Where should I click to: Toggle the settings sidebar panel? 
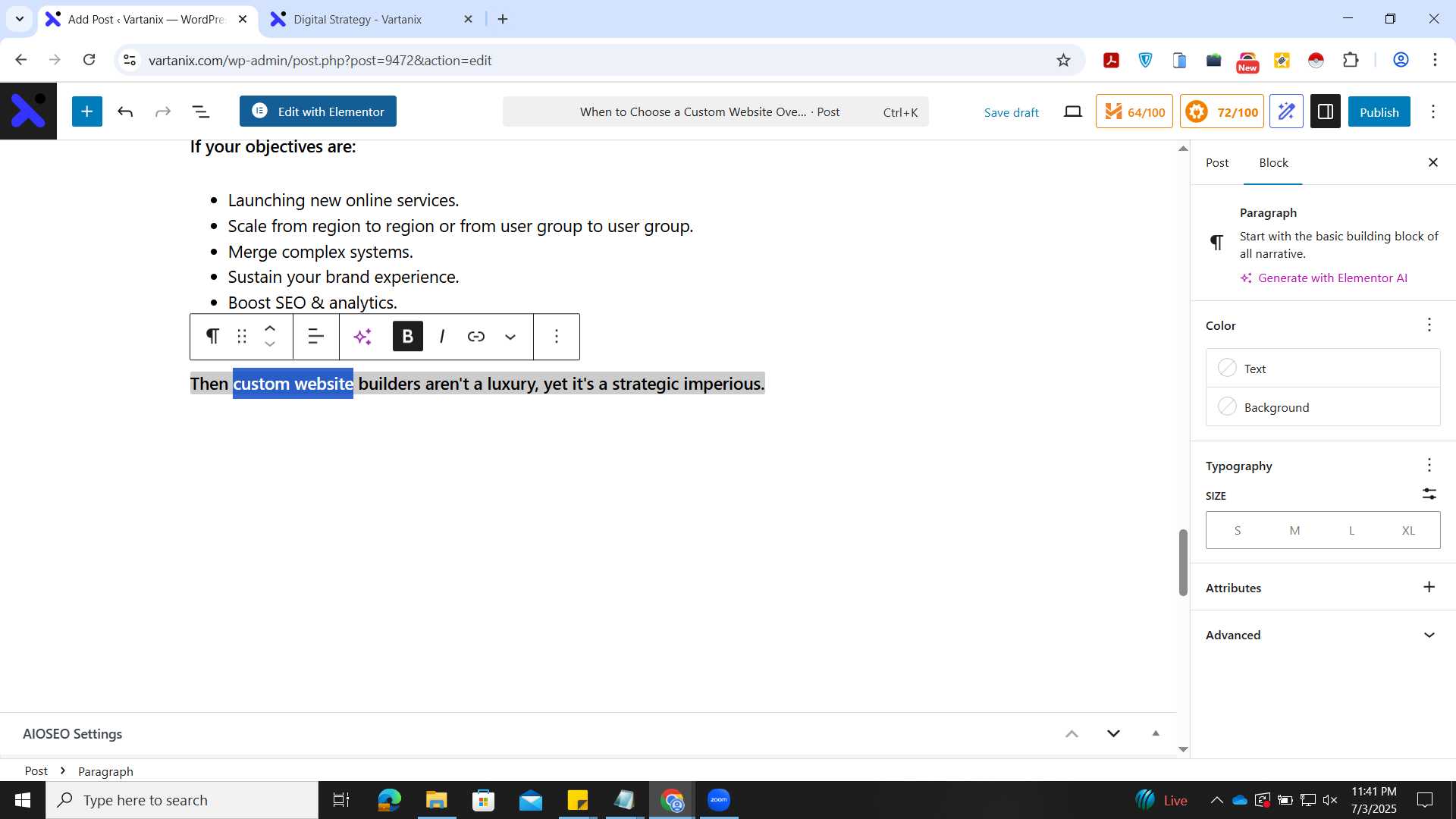tap(1326, 111)
